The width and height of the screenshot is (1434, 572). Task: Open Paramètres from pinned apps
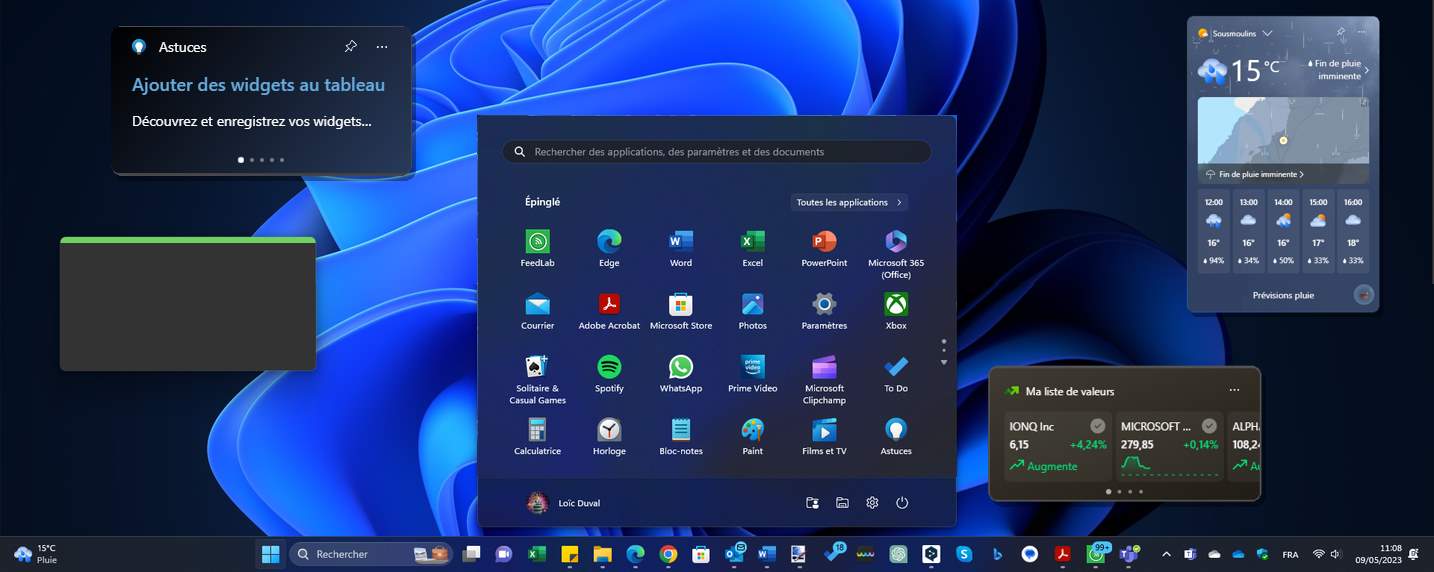pos(824,311)
